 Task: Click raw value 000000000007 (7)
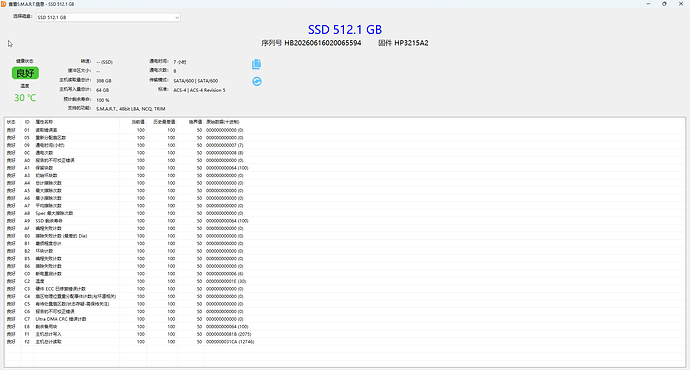(224, 145)
